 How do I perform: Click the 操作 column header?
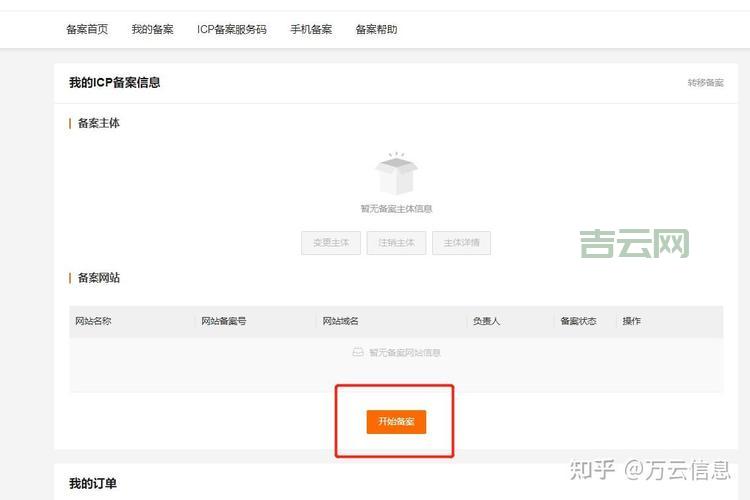coord(631,321)
